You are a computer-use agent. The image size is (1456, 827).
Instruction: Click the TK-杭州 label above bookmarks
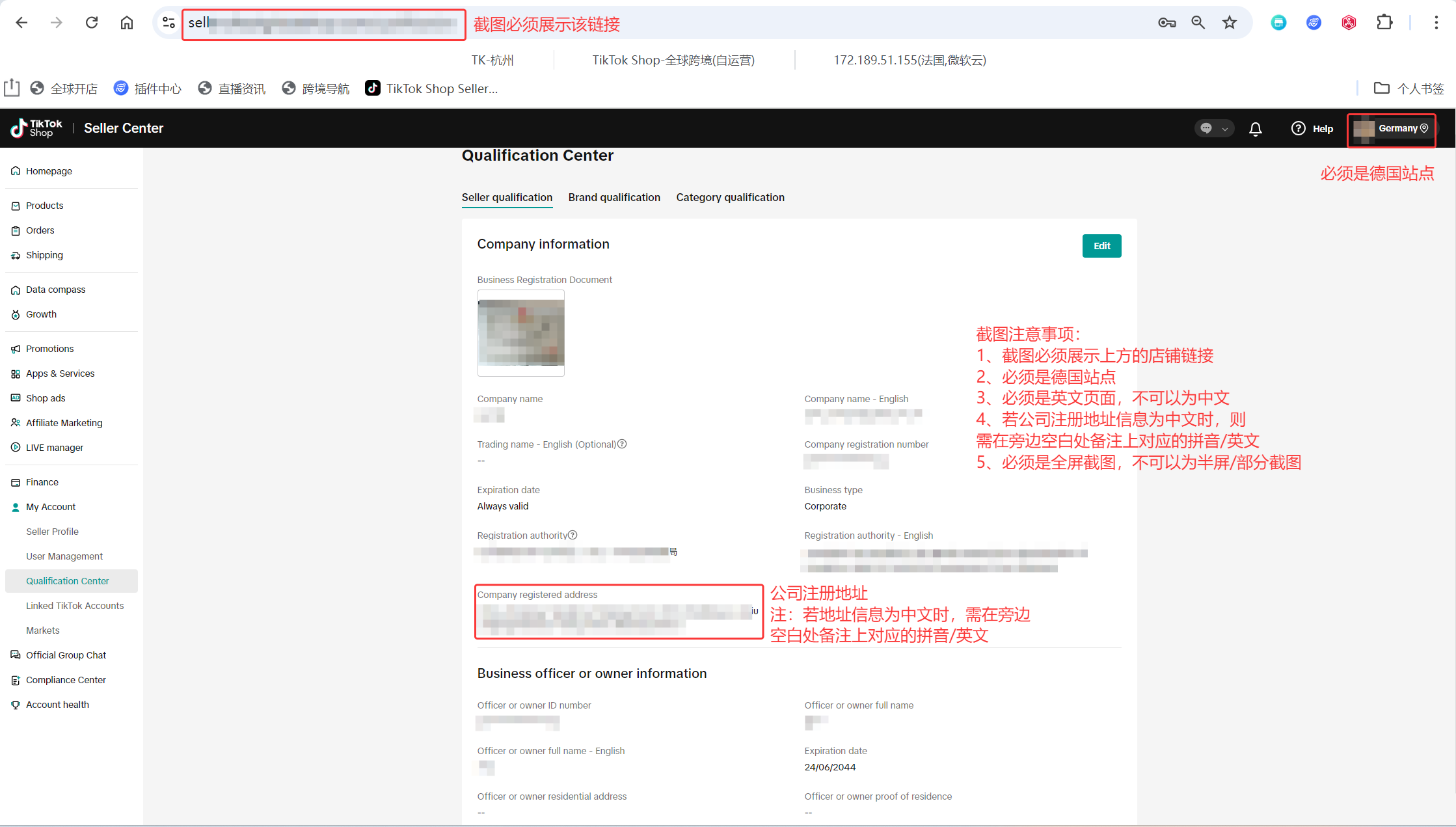pyautogui.click(x=492, y=60)
